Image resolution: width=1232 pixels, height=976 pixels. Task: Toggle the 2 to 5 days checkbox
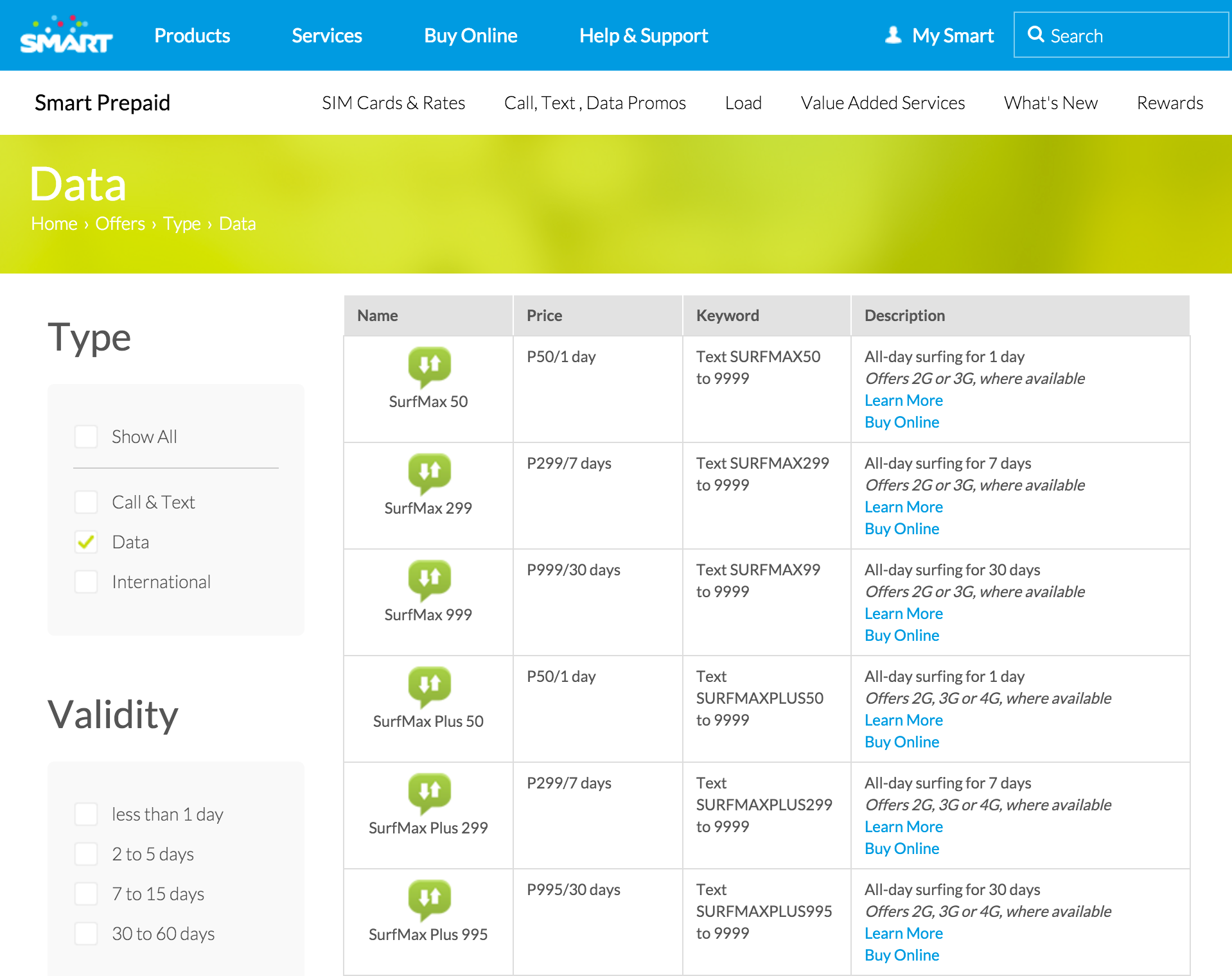tap(86, 854)
